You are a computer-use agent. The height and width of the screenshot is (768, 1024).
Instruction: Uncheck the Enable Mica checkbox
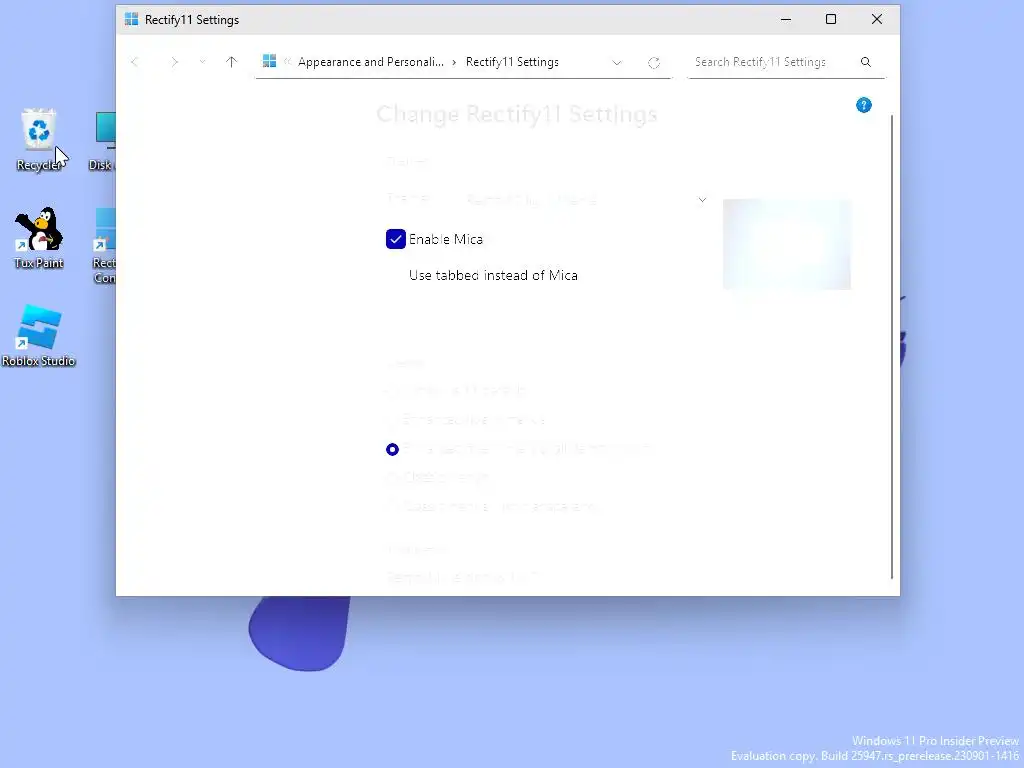tap(396, 239)
